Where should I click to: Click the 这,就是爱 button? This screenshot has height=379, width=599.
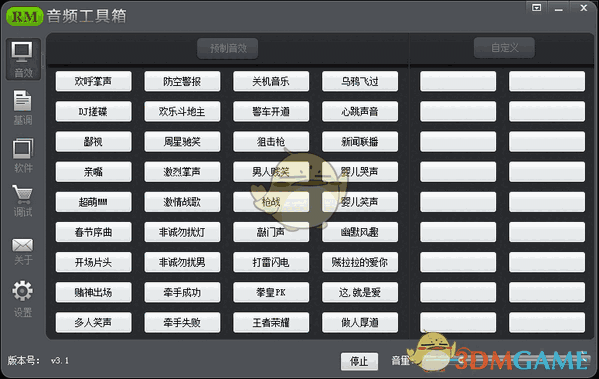(x=360, y=293)
